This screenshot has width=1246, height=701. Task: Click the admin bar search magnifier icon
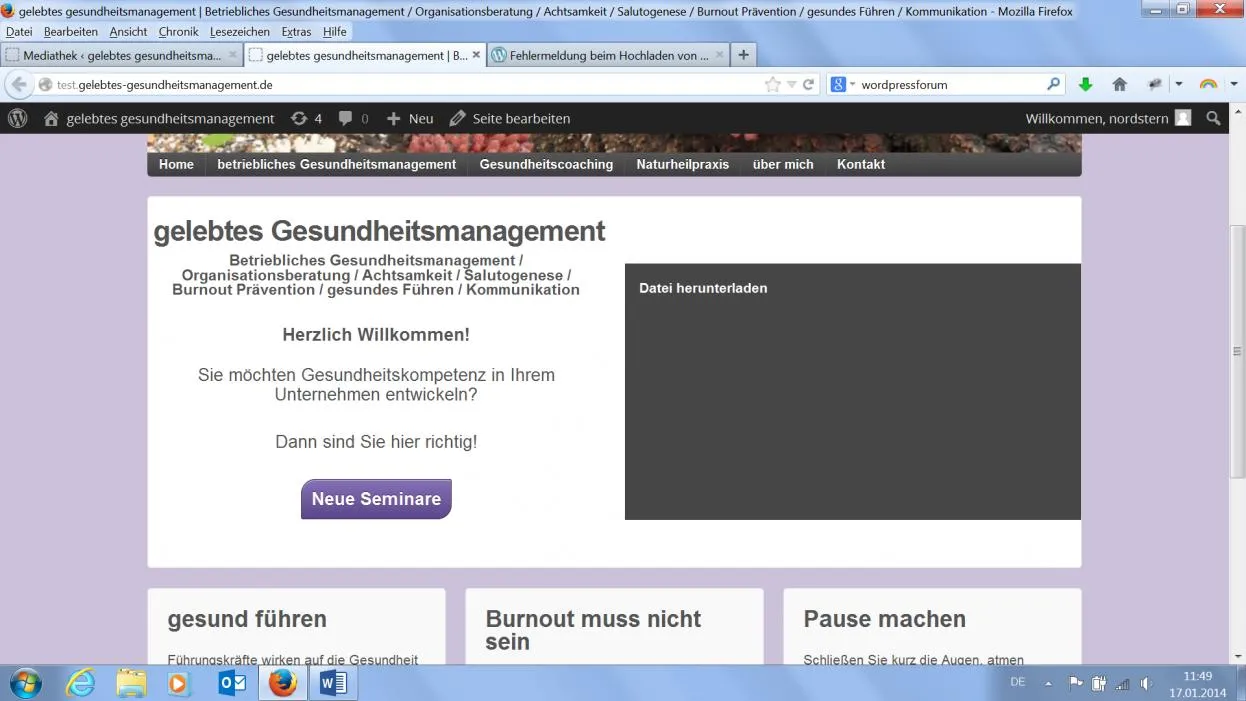pyautogui.click(x=1213, y=118)
